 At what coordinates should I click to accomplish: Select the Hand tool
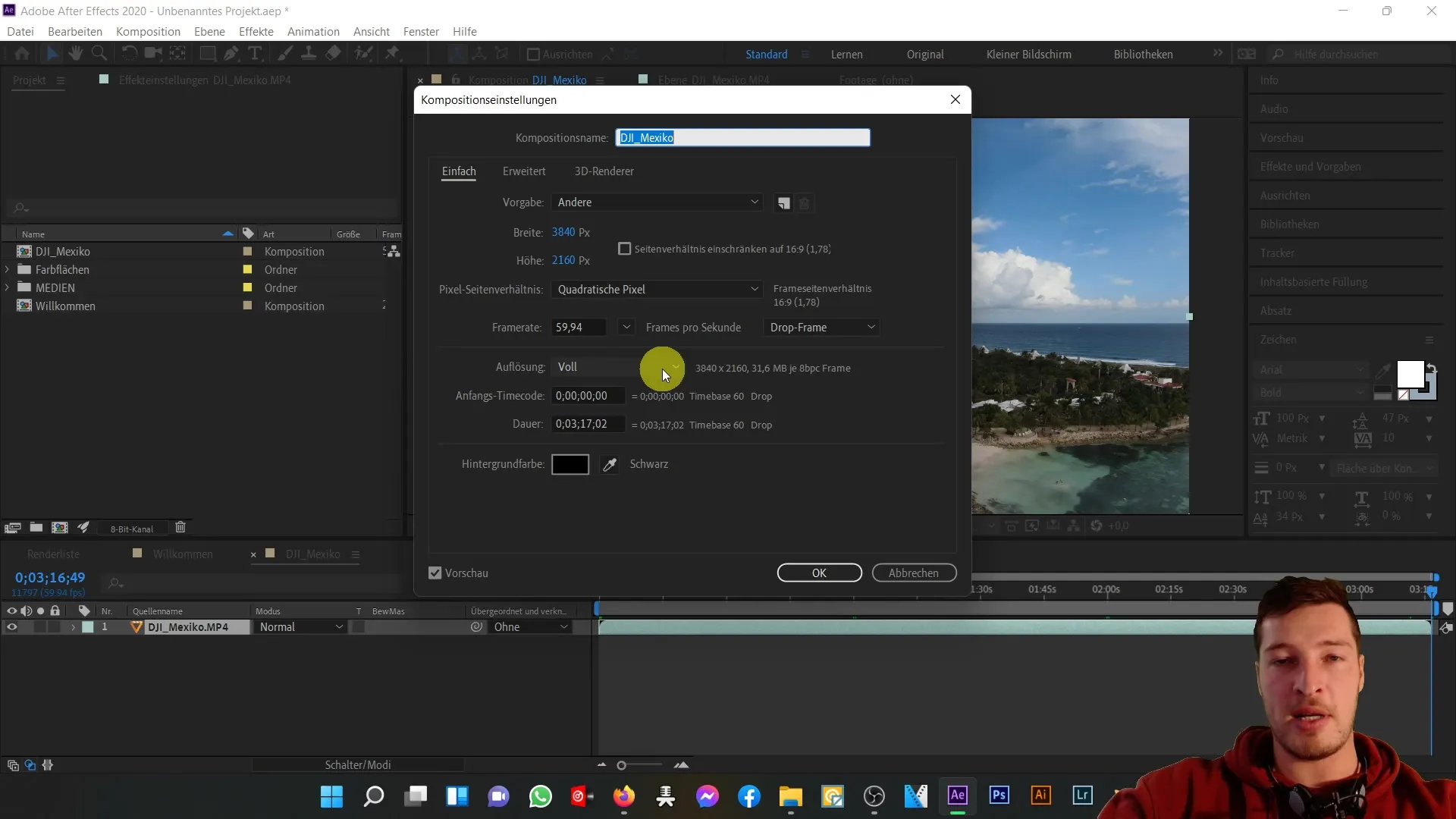[x=76, y=54]
